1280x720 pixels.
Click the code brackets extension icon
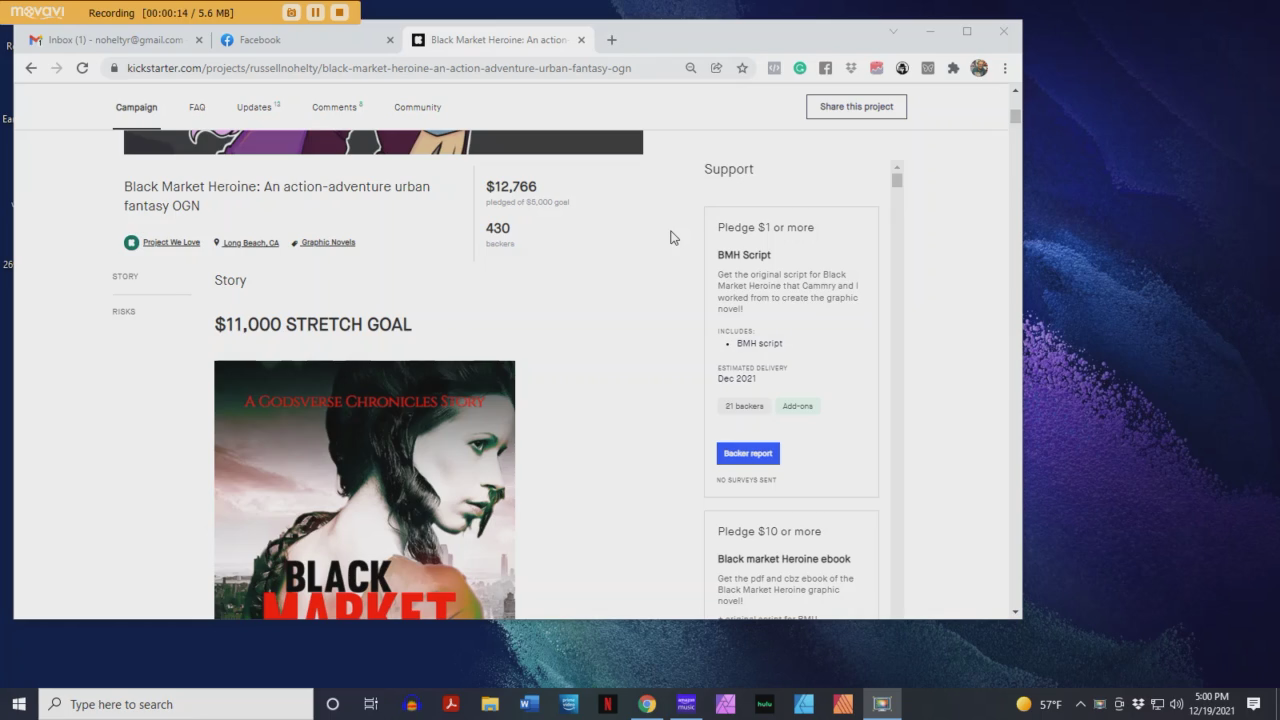774,68
